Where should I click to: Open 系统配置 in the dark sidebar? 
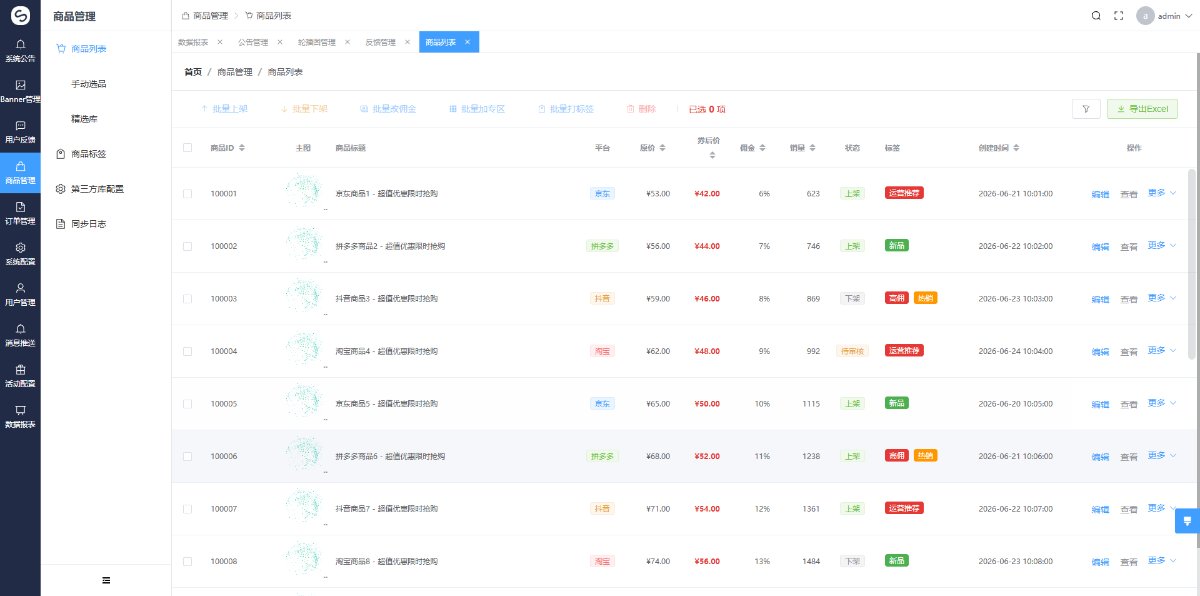pyautogui.click(x=20, y=254)
